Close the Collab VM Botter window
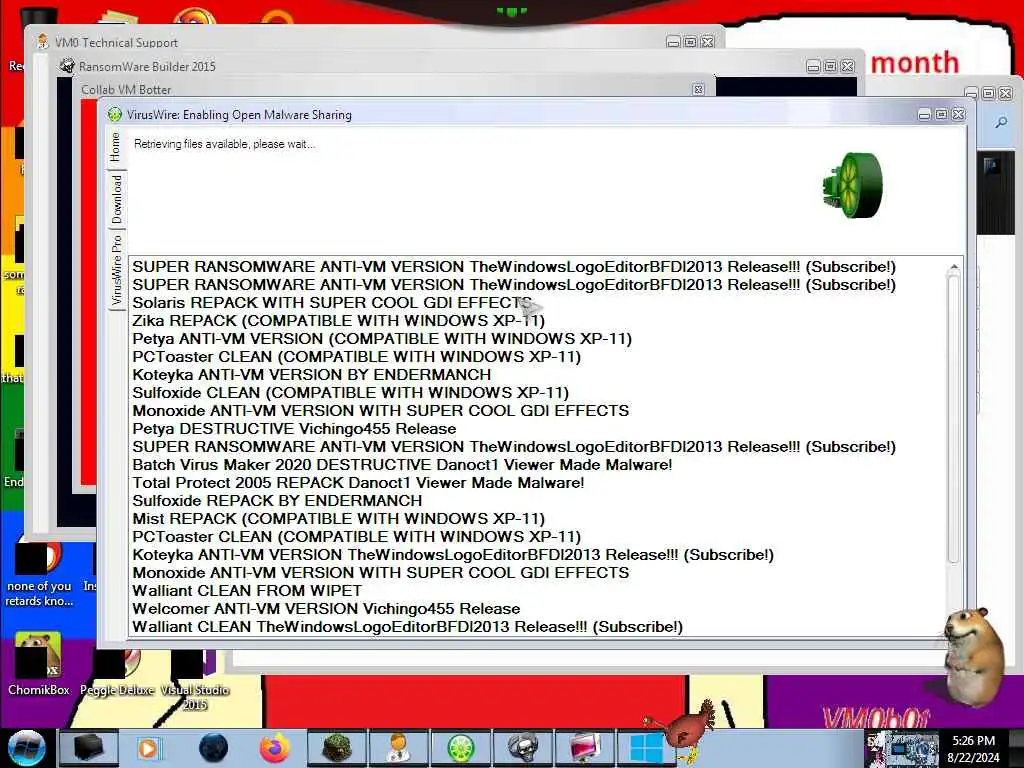This screenshot has height=768, width=1024. point(698,89)
